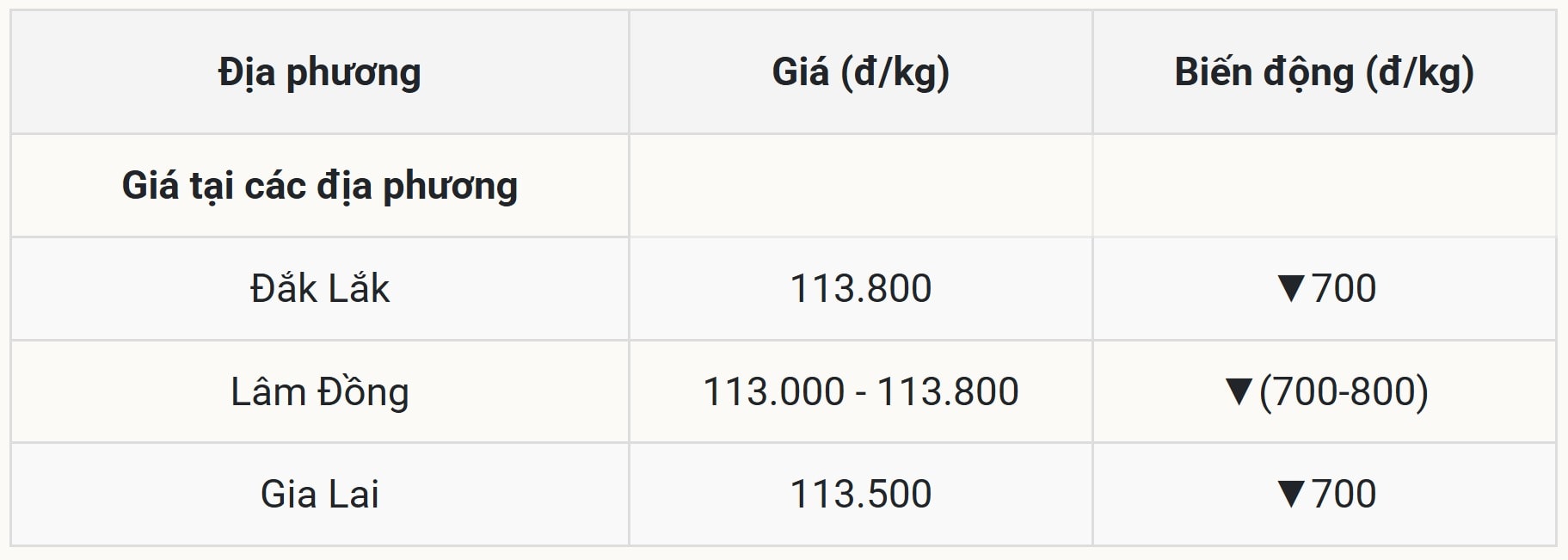This screenshot has height=560, width=1568.
Task: Click the hyphen between Lâm Đồng prices
Action: click(860, 393)
